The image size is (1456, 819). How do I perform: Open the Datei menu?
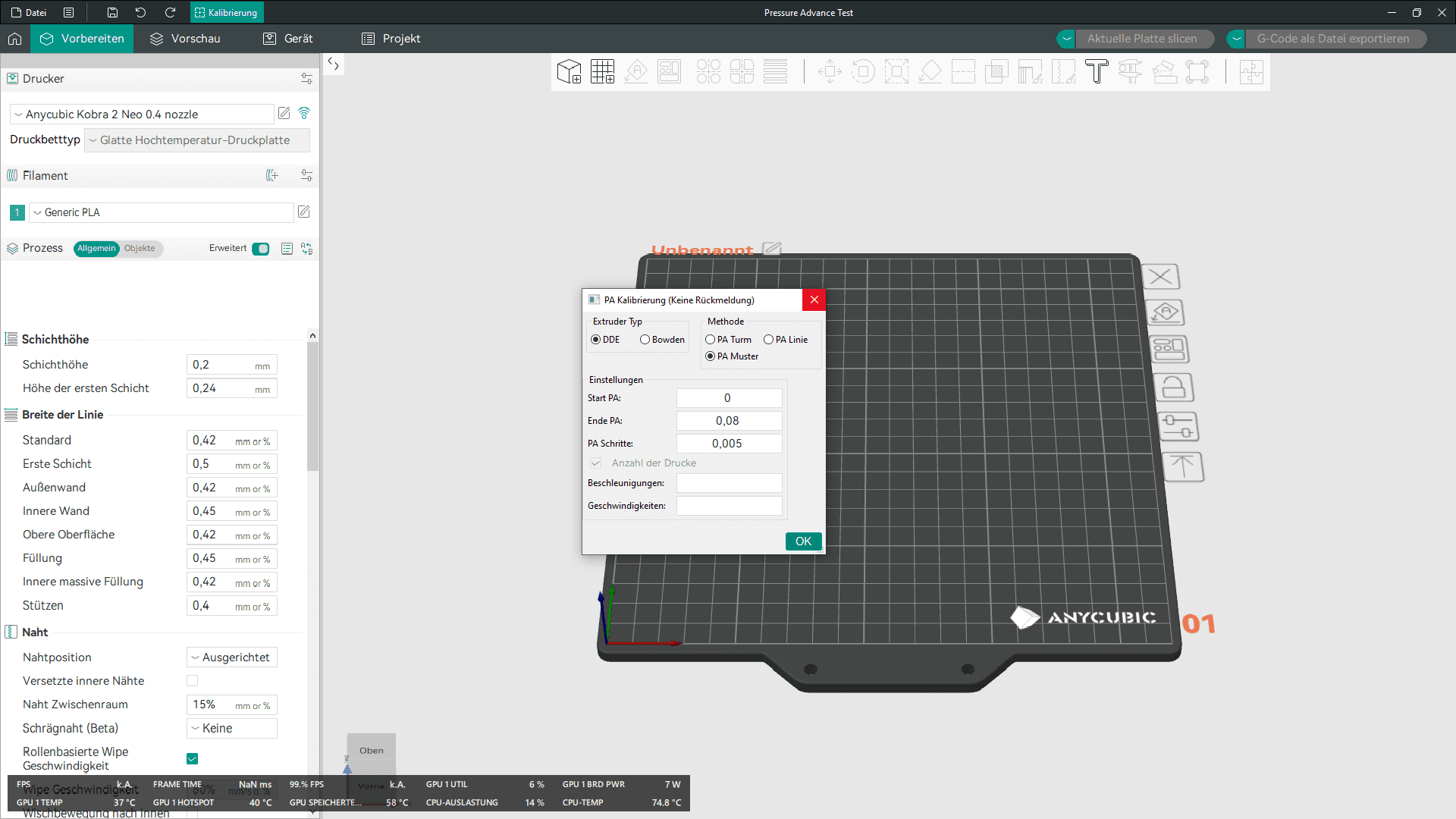tap(29, 12)
